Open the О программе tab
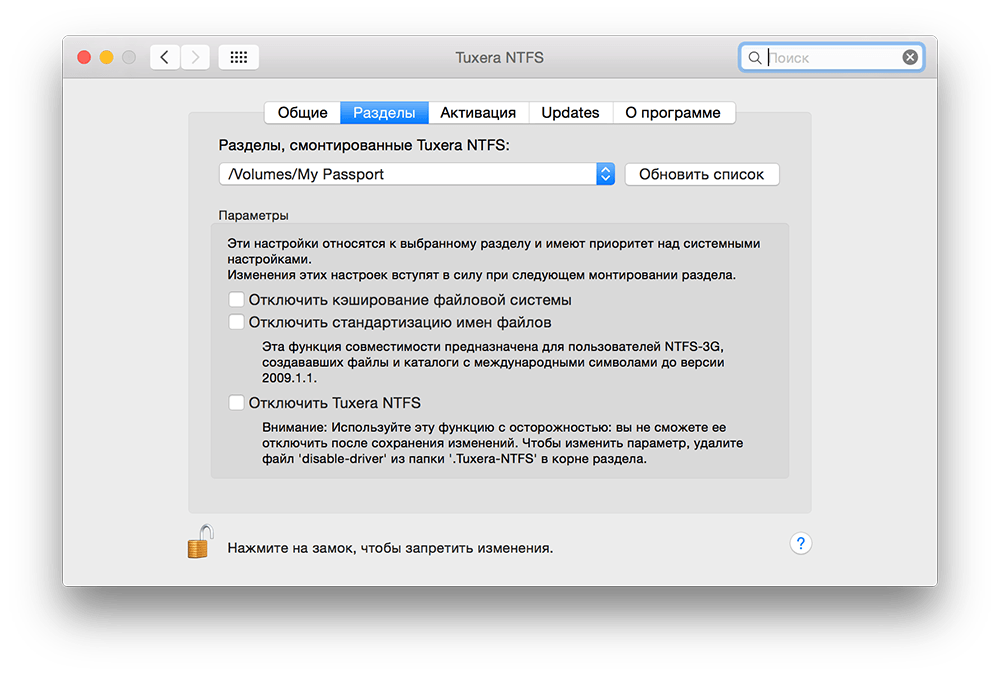 (673, 113)
